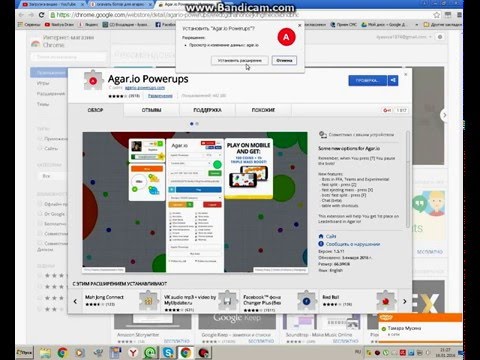Open Mail.ru Agent from taskbar

[x=150, y=353]
